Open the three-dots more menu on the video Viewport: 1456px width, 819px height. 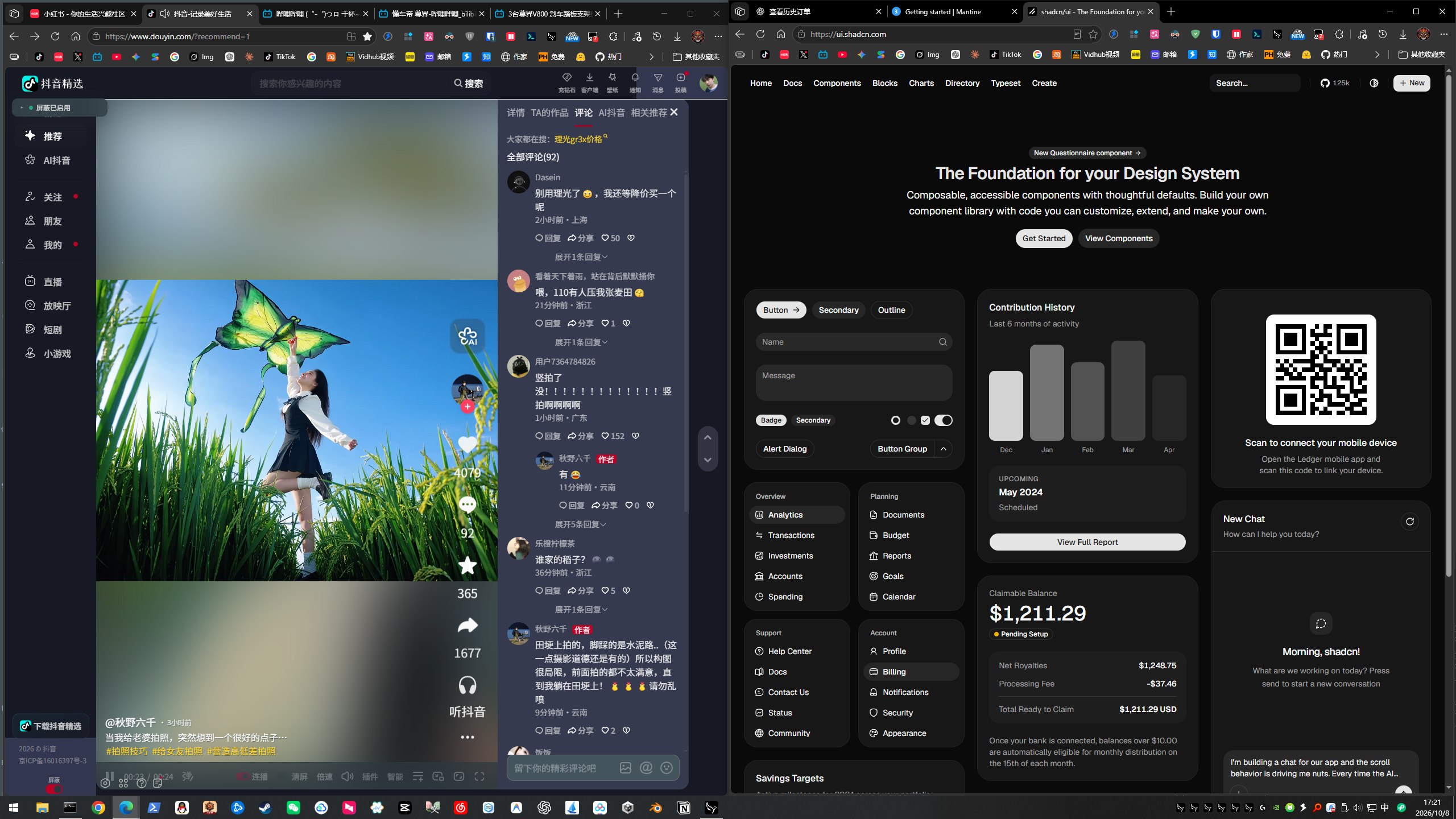(468, 737)
